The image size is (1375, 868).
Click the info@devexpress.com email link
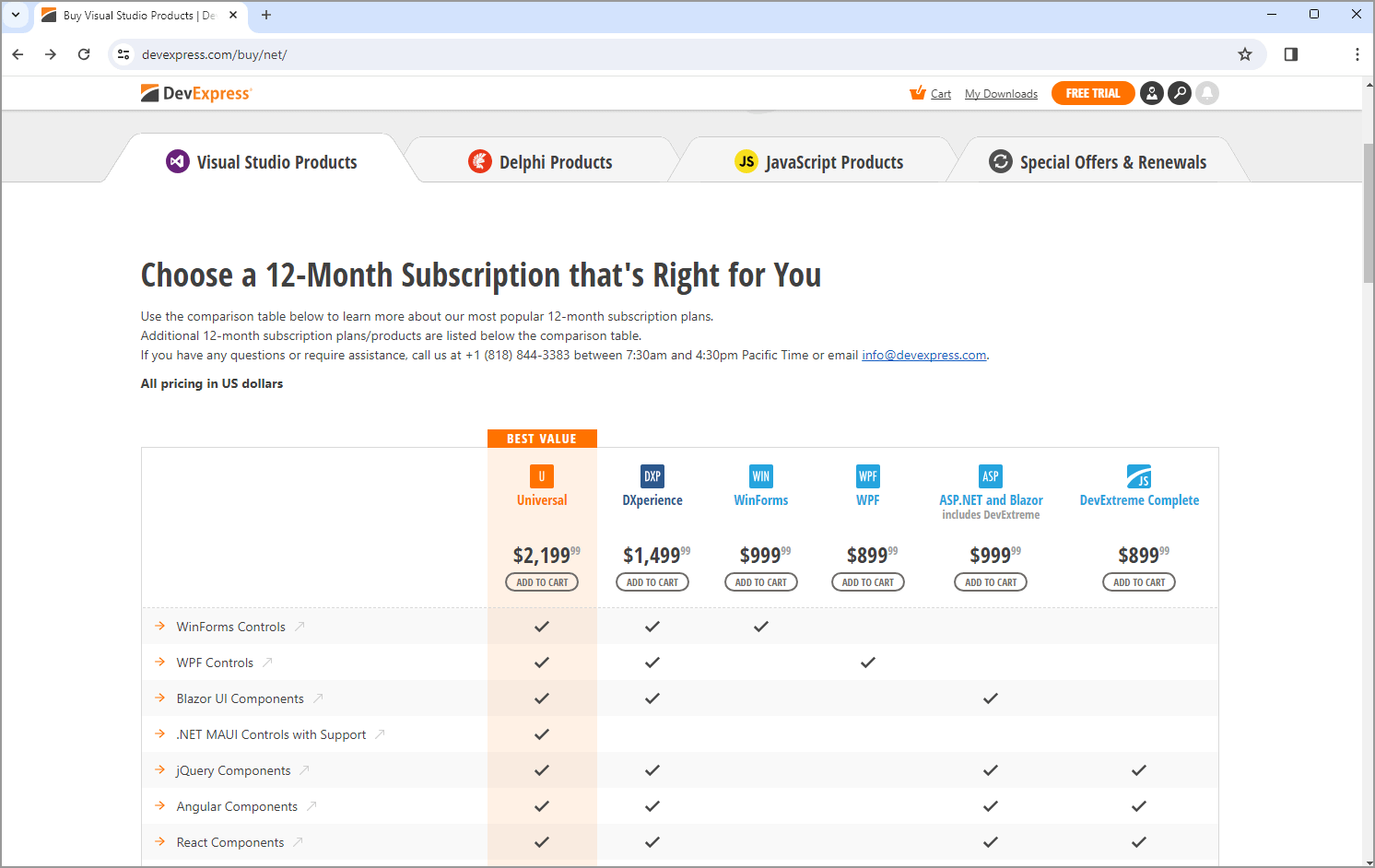tap(923, 356)
